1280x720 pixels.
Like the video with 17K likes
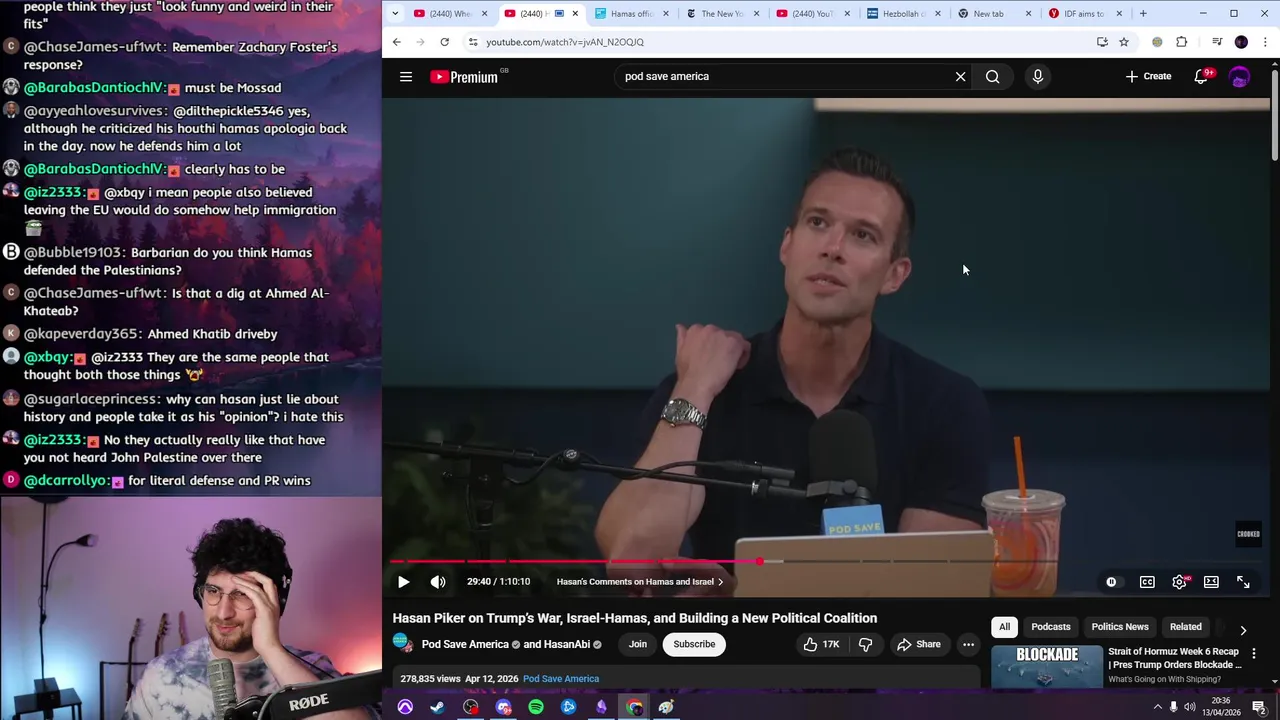coord(821,645)
